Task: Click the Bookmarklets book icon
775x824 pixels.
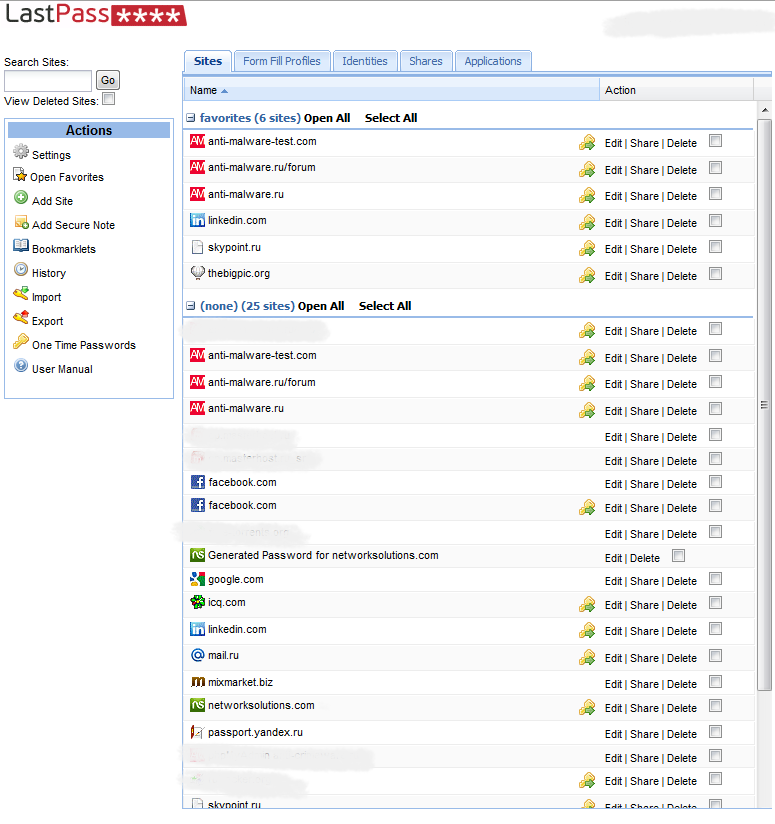Action: point(21,246)
